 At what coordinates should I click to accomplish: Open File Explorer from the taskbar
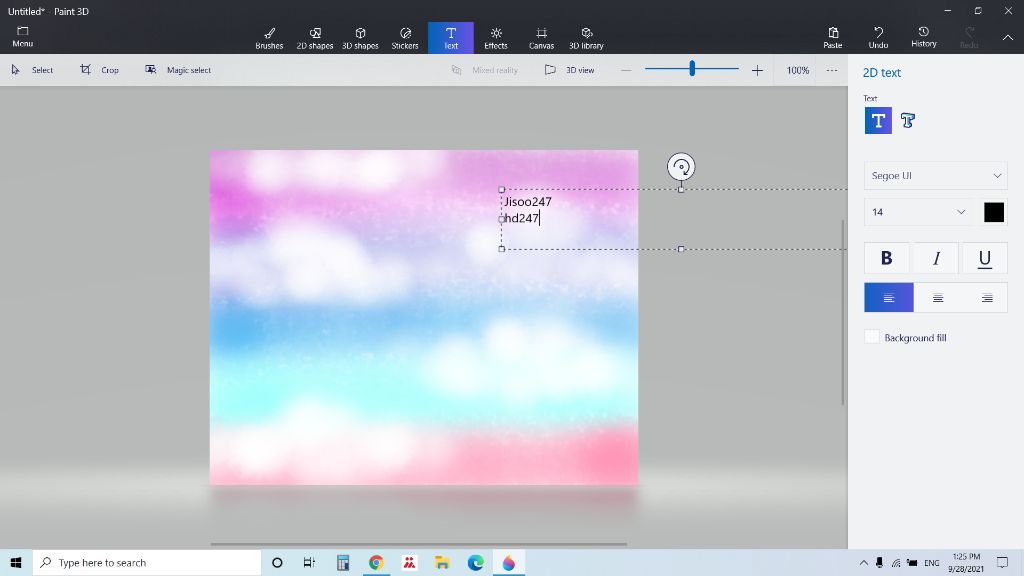pyautogui.click(x=442, y=562)
